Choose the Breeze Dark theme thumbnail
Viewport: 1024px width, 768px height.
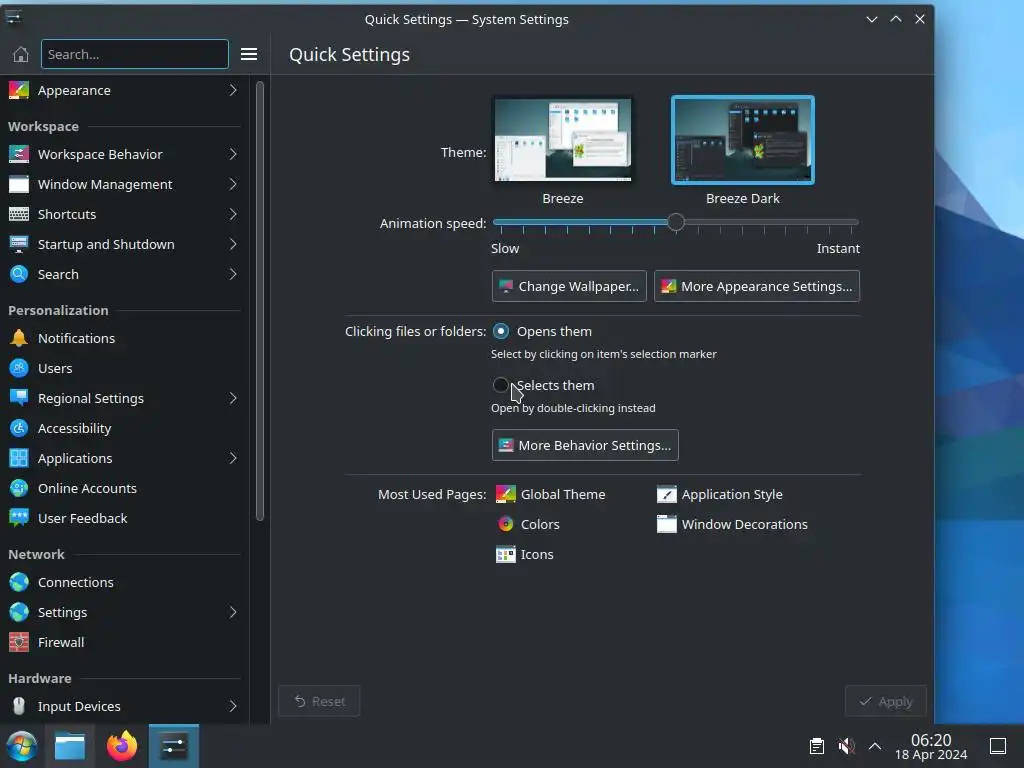point(743,140)
